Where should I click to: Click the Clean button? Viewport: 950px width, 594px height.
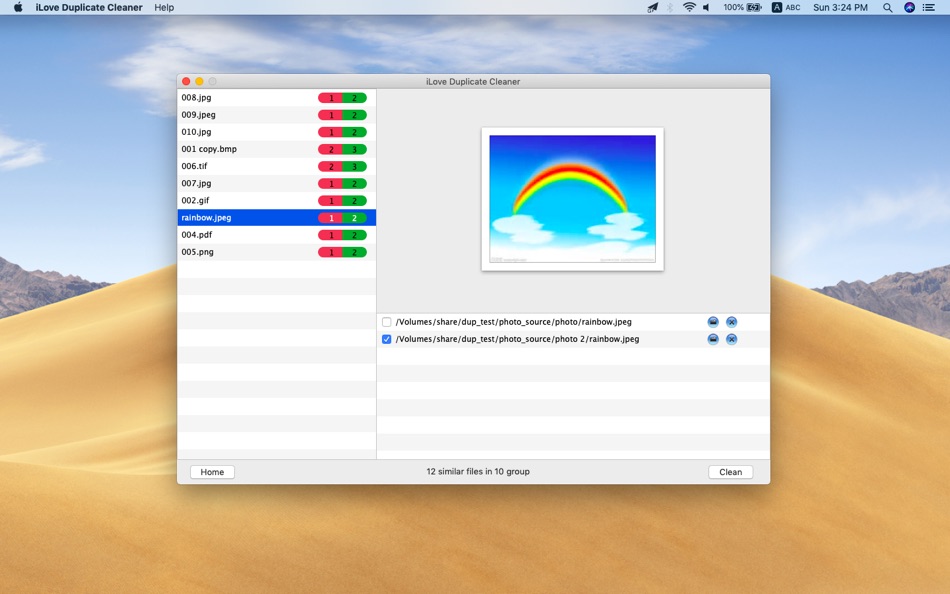point(730,472)
